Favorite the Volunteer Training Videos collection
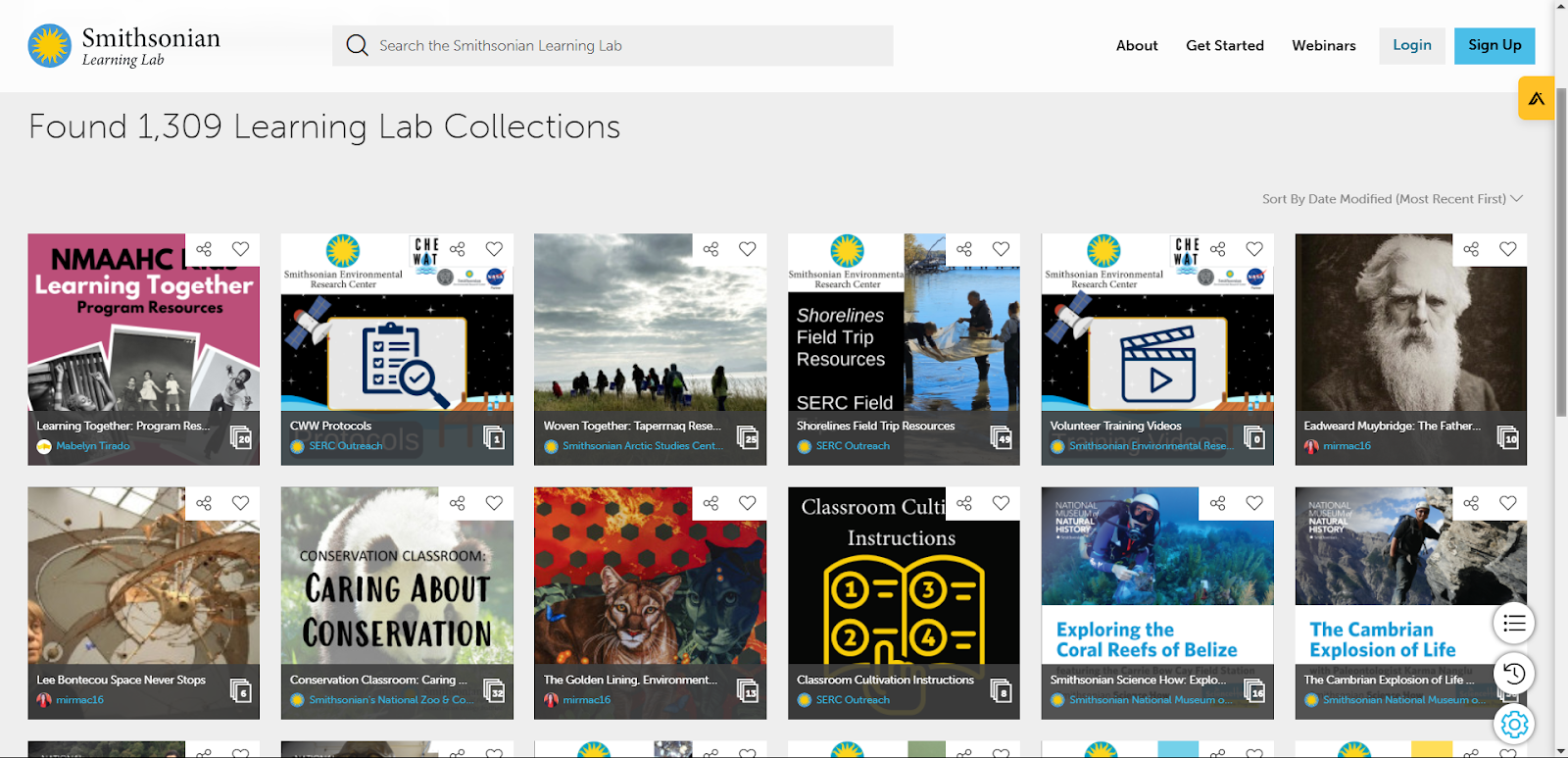 pos(1254,249)
